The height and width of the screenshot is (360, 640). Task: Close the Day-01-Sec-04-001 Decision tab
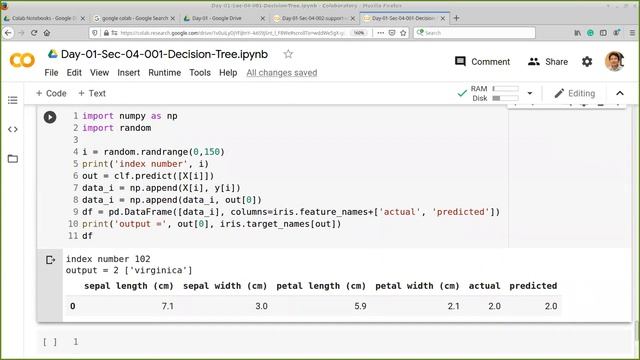pos(443,18)
